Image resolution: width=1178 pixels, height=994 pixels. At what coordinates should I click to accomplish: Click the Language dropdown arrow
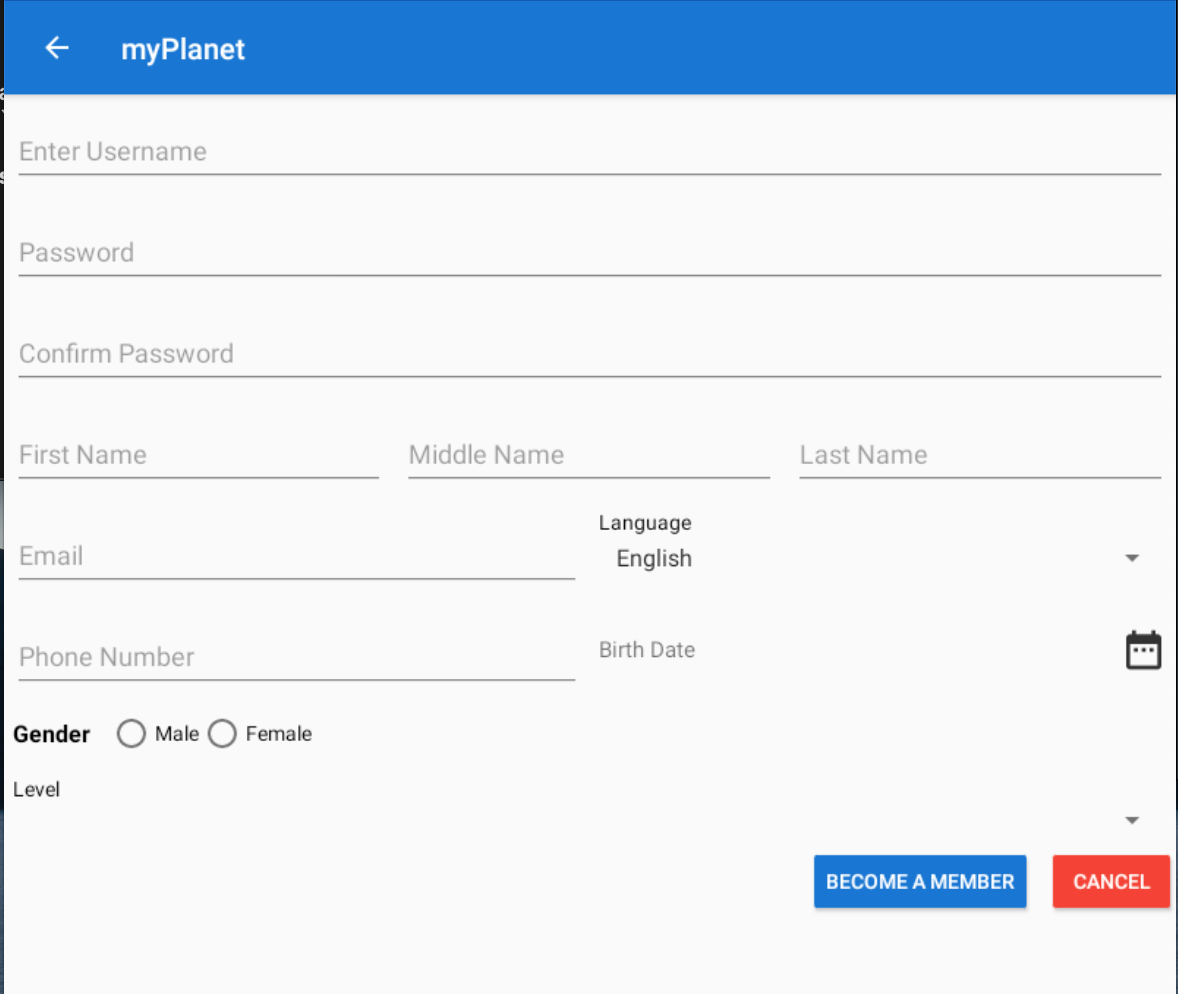point(1131,558)
